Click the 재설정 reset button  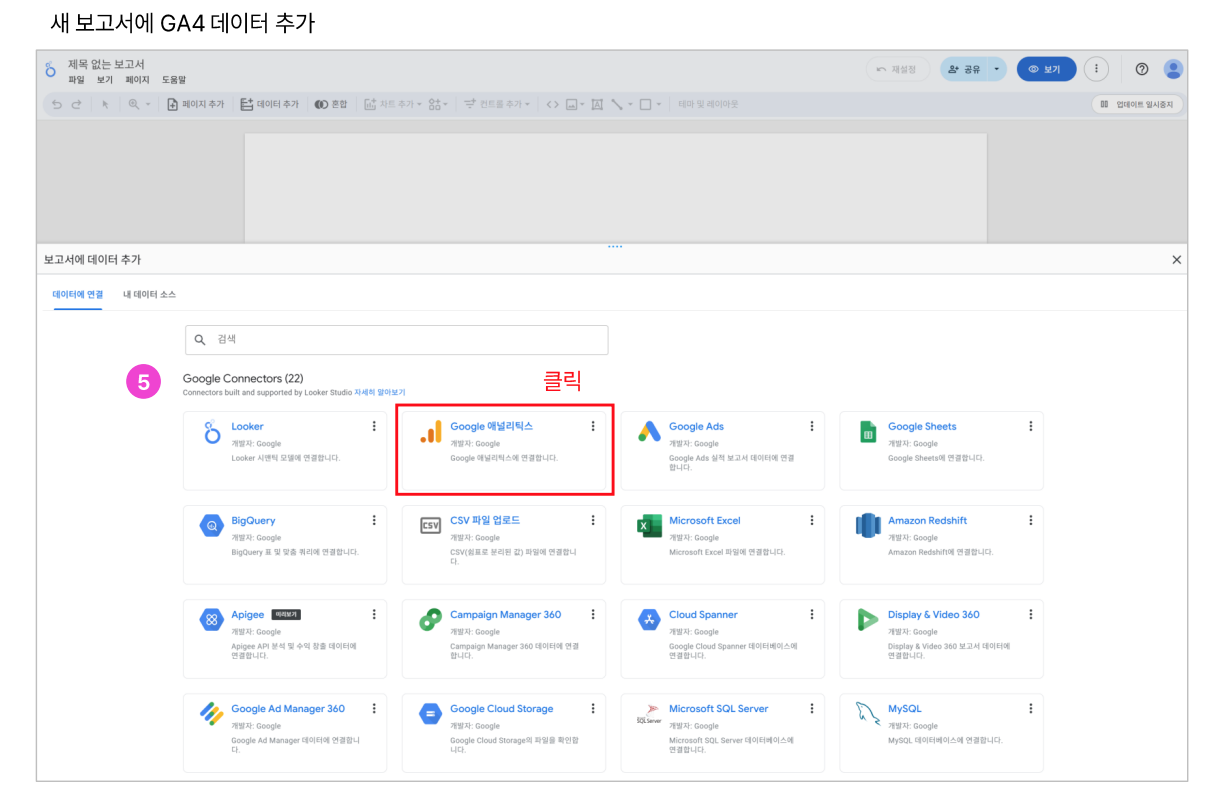pos(897,69)
